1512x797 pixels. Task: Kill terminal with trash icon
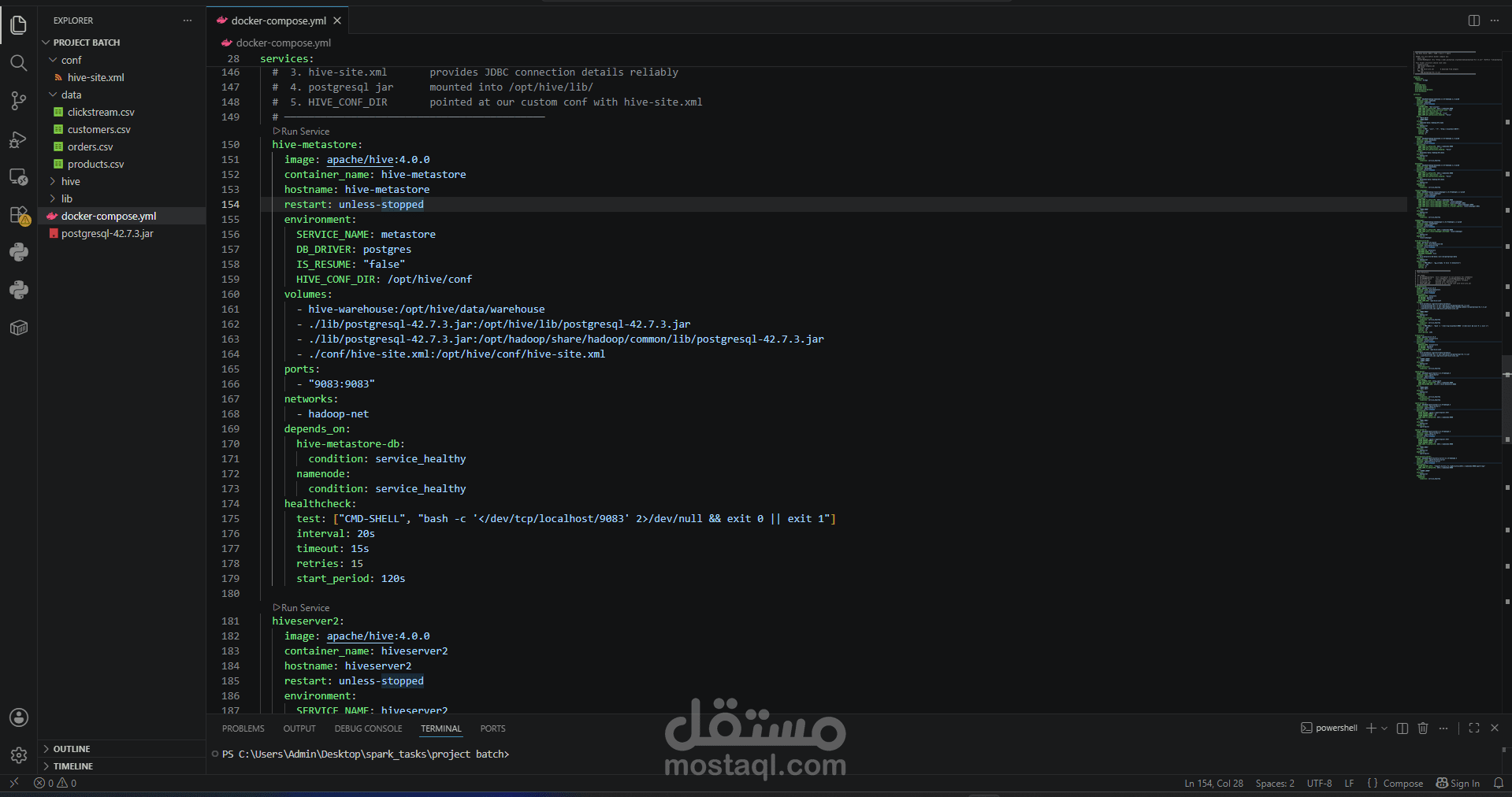[1423, 728]
